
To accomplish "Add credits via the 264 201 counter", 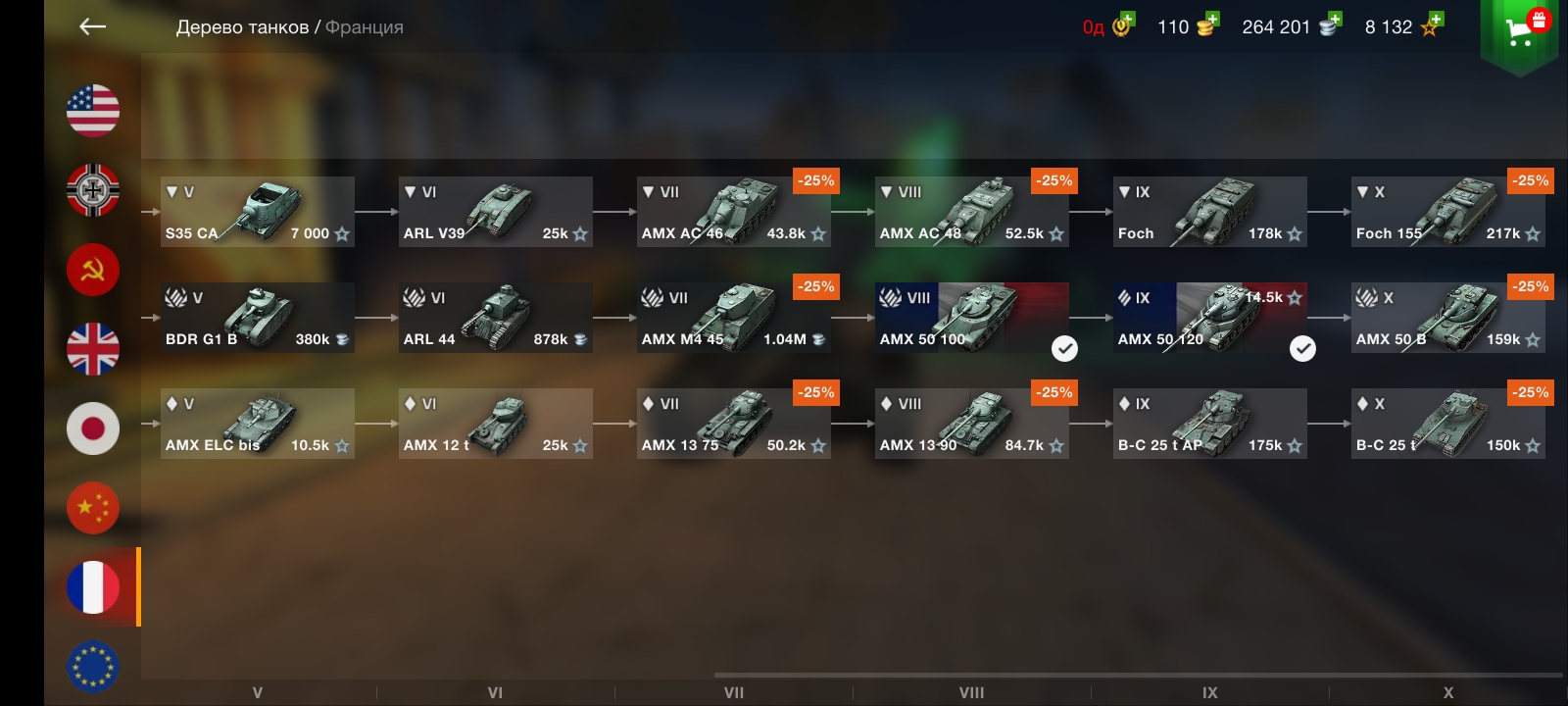I will pyautogui.click(x=1292, y=26).
